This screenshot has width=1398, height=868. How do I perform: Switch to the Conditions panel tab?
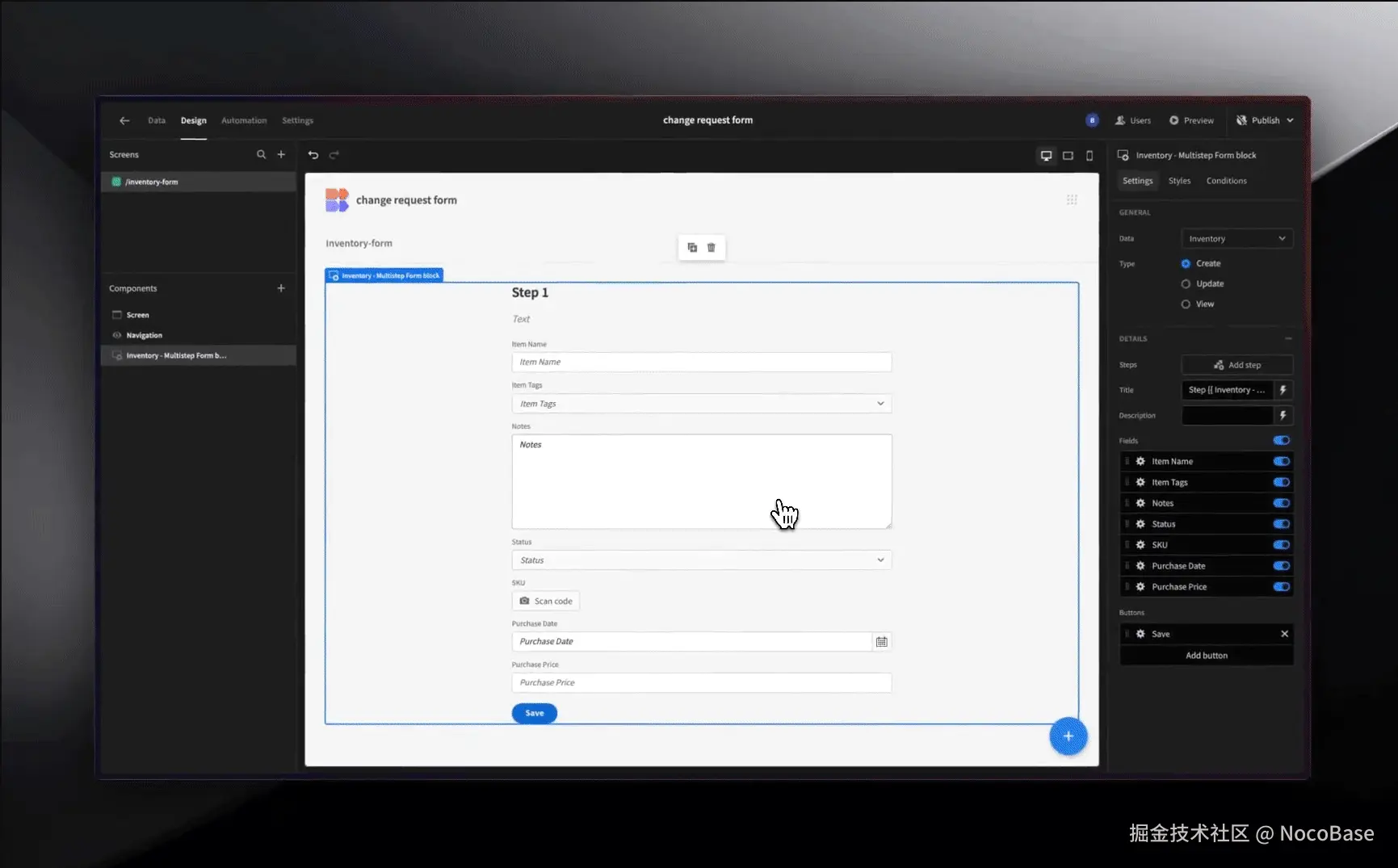click(1226, 181)
